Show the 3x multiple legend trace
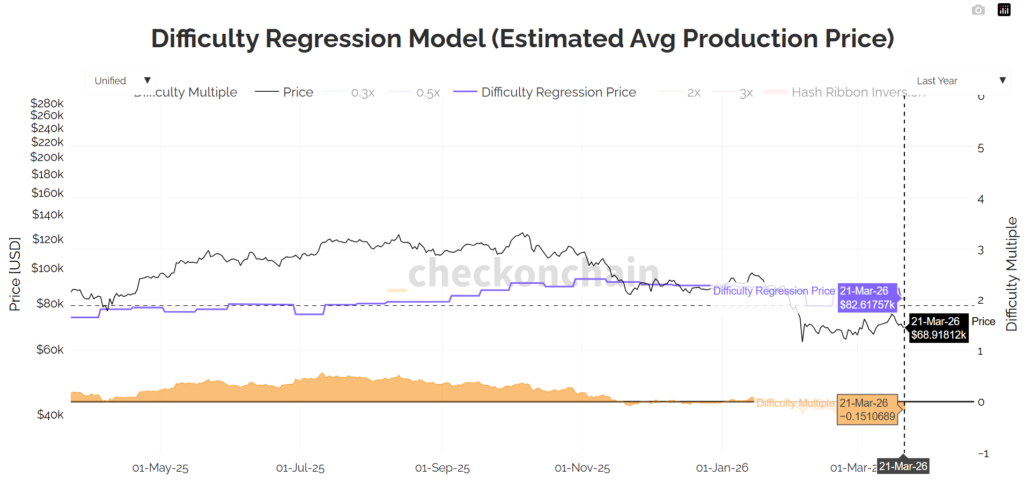Image resolution: width=1024 pixels, height=491 pixels. pyautogui.click(x=745, y=92)
